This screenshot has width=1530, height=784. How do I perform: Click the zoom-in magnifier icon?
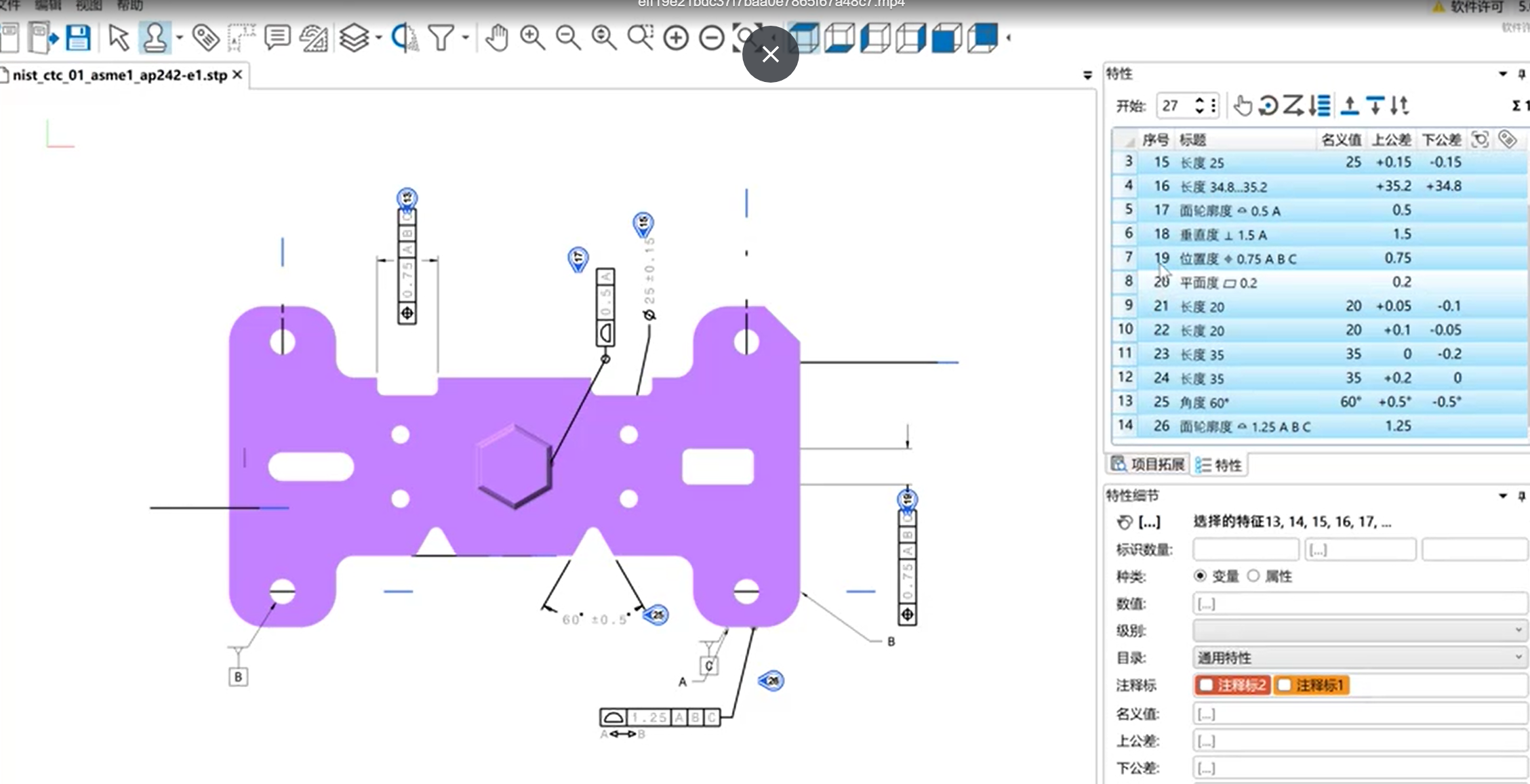(x=532, y=38)
